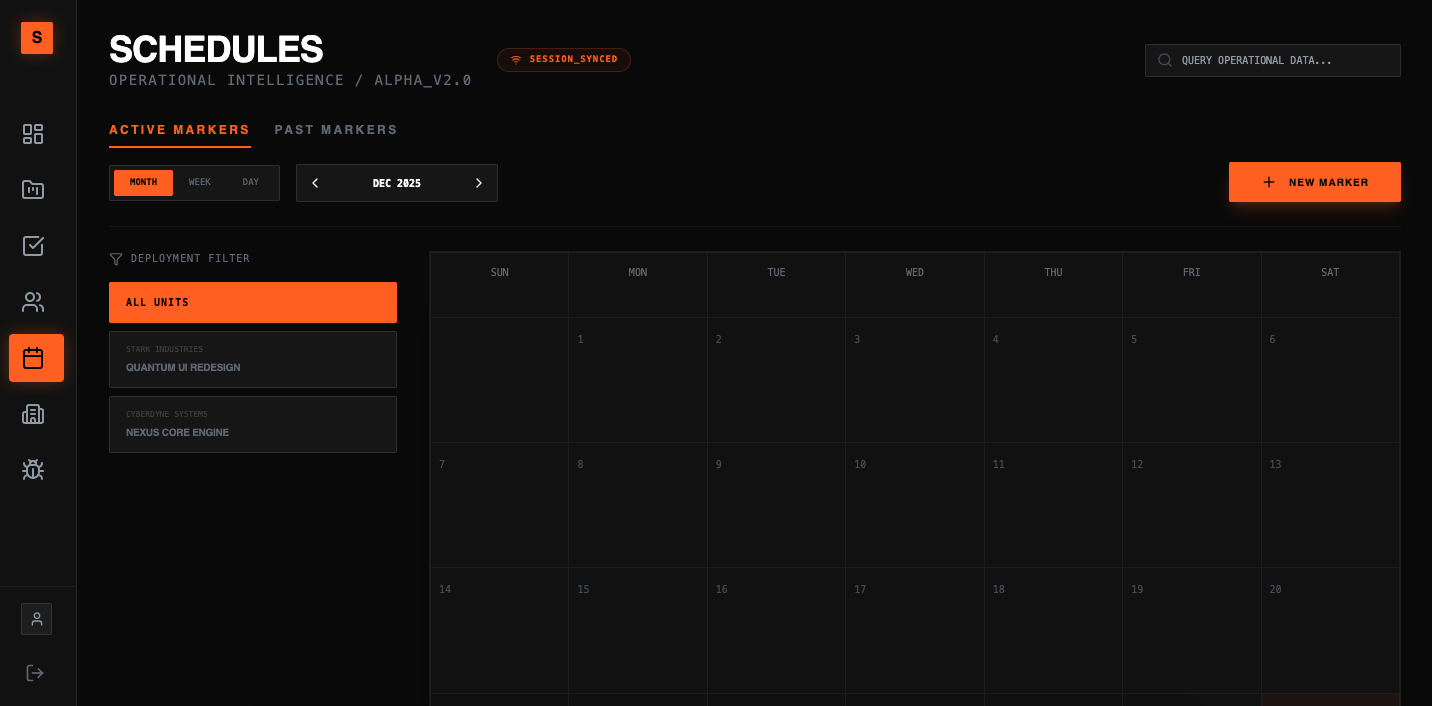Image resolution: width=1432 pixels, height=706 pixels.
Task: Click the Session_Synced status badge
Action: (564, 60)
